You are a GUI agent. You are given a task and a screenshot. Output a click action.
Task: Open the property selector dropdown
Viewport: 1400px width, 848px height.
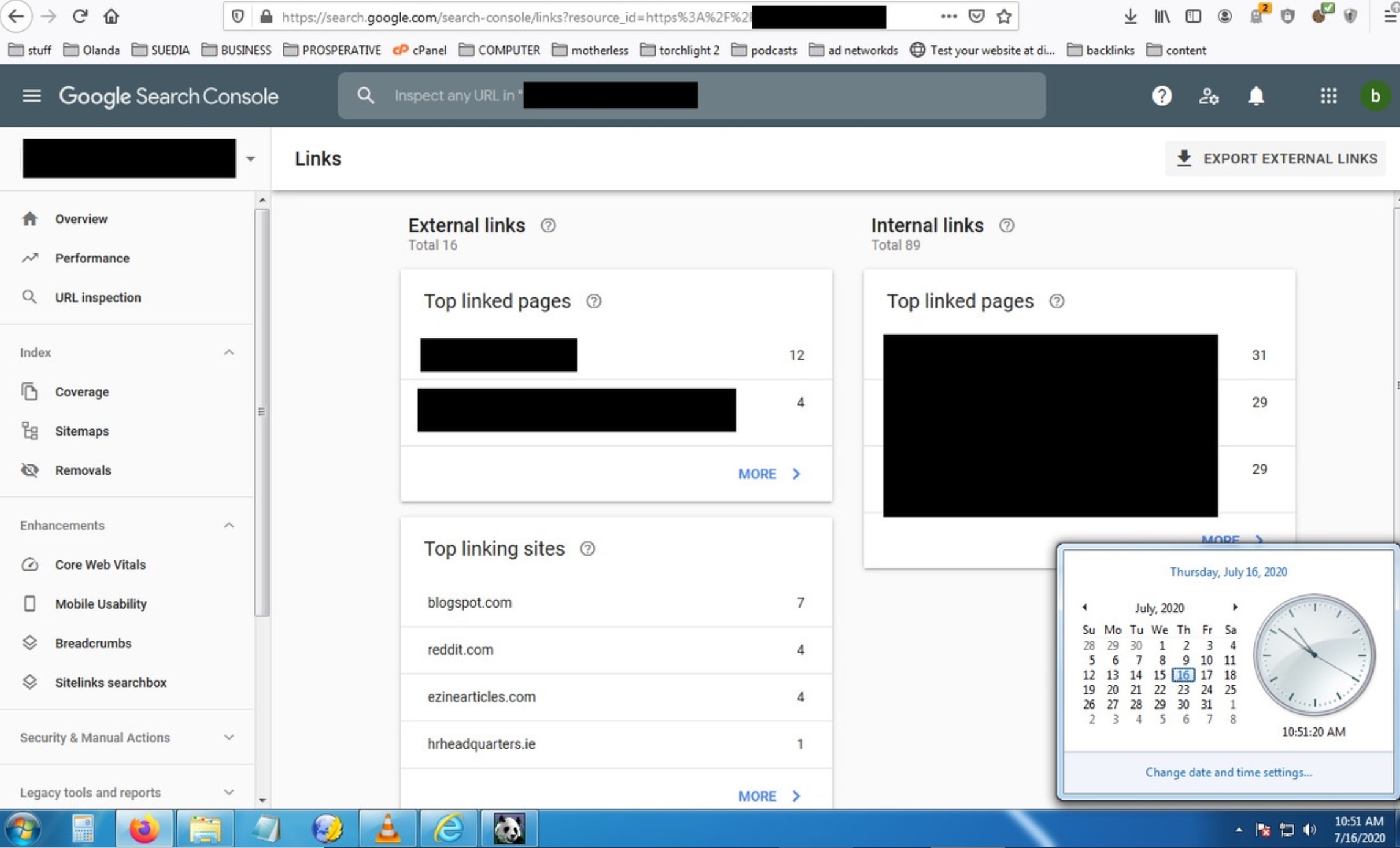(250, 159)
